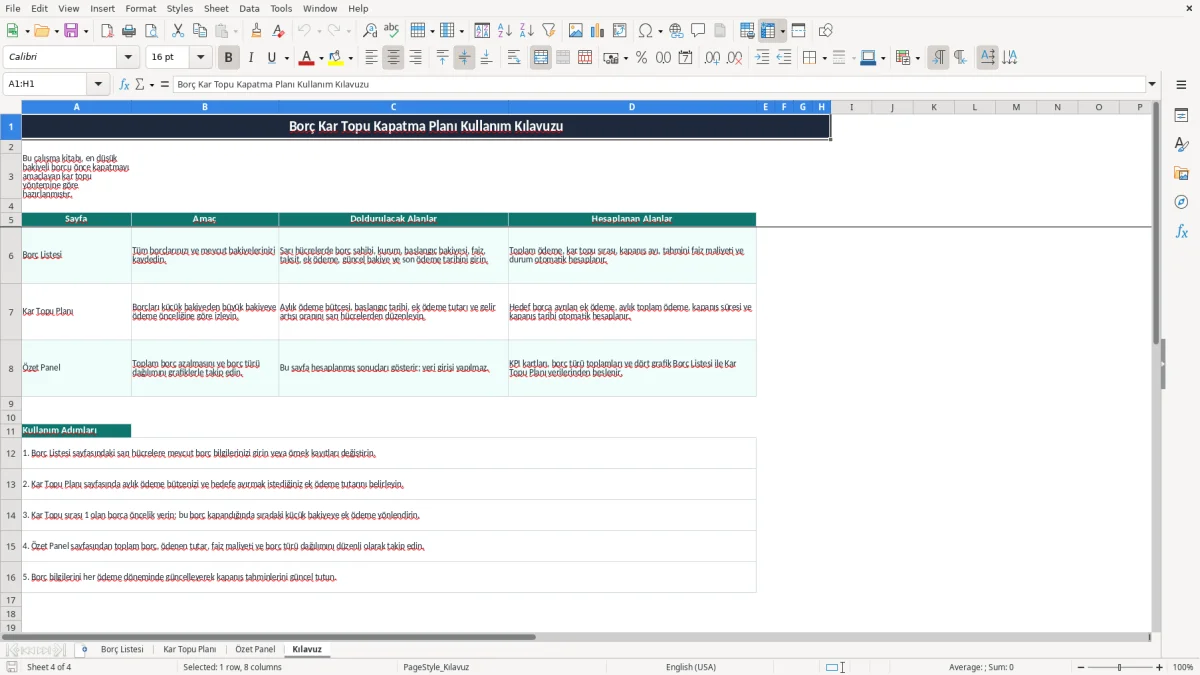Format as currency
Viewport: 1200px width, 675px height.
click(610, 58)
